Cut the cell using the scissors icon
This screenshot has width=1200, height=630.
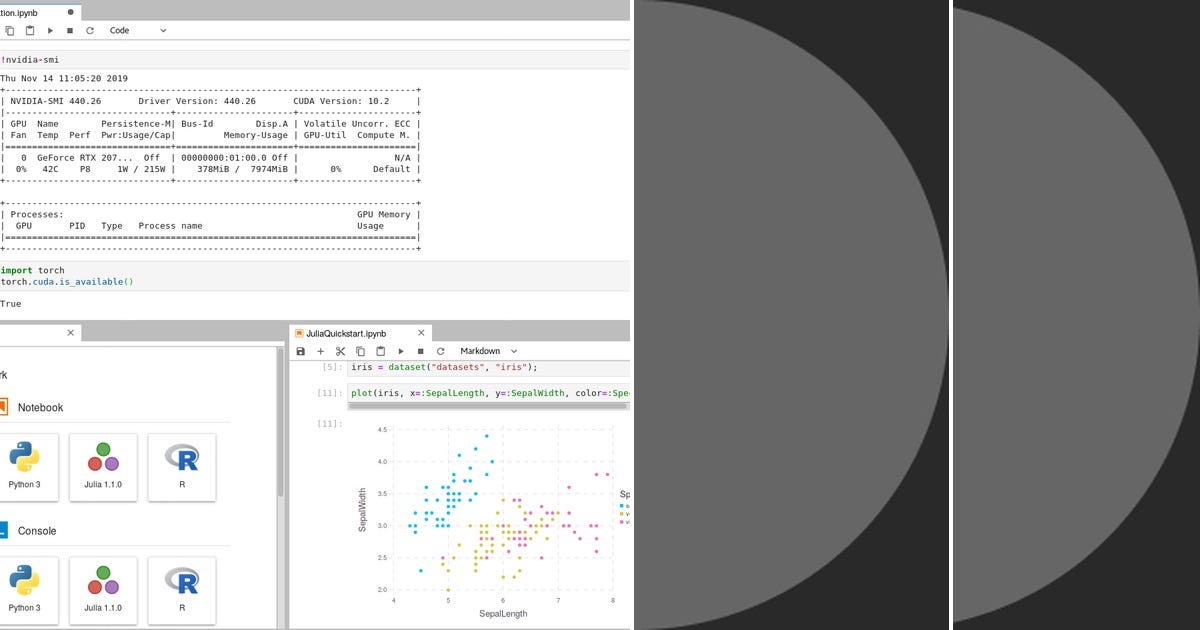[340, 351]
